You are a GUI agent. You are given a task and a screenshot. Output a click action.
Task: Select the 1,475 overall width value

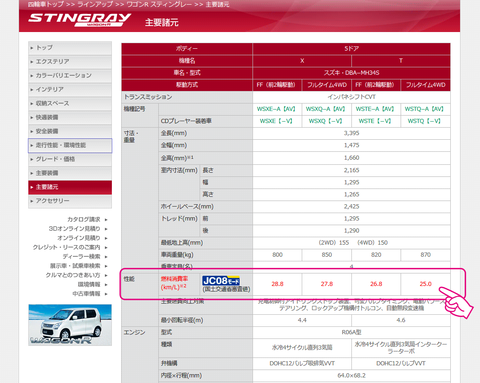coord(351,145)
